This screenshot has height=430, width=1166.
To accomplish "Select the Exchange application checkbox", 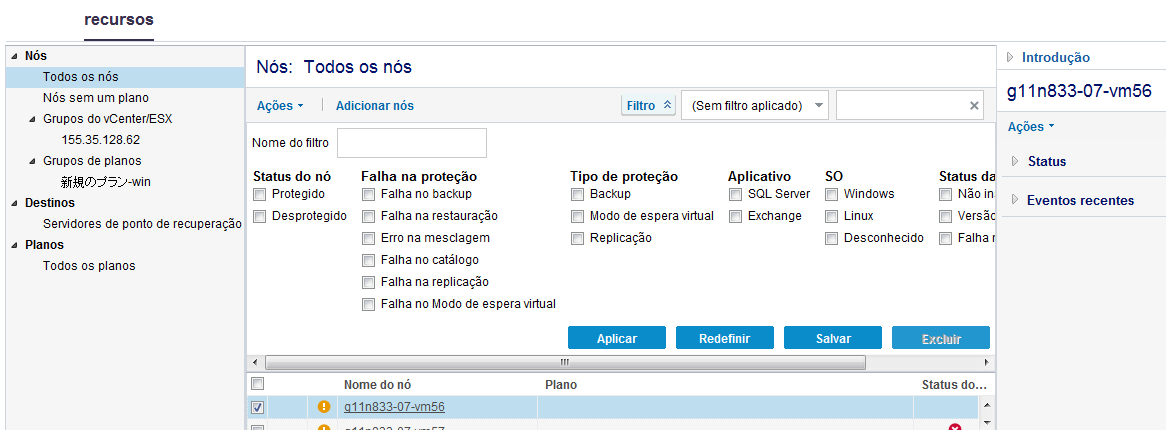I will click(735, 216).
